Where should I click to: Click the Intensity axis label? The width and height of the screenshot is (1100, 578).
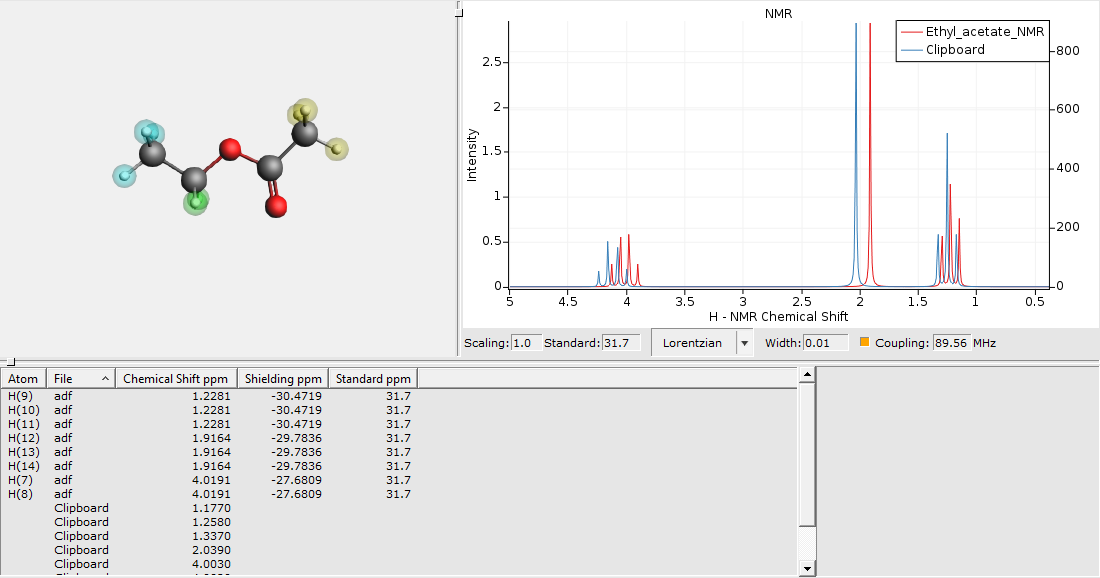tap(471, 155)
